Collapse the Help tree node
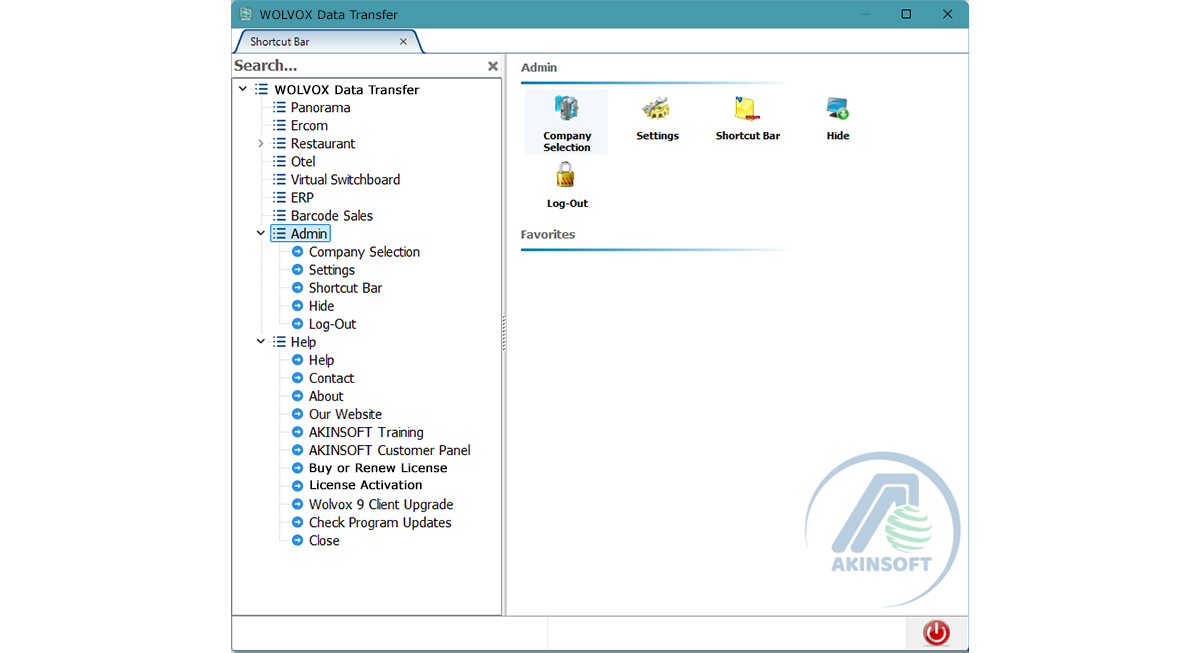 [261, 342]
